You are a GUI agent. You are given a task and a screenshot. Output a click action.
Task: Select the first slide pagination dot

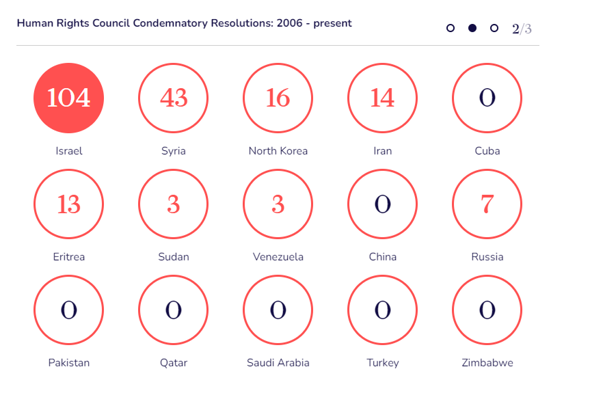coord(450,28)
